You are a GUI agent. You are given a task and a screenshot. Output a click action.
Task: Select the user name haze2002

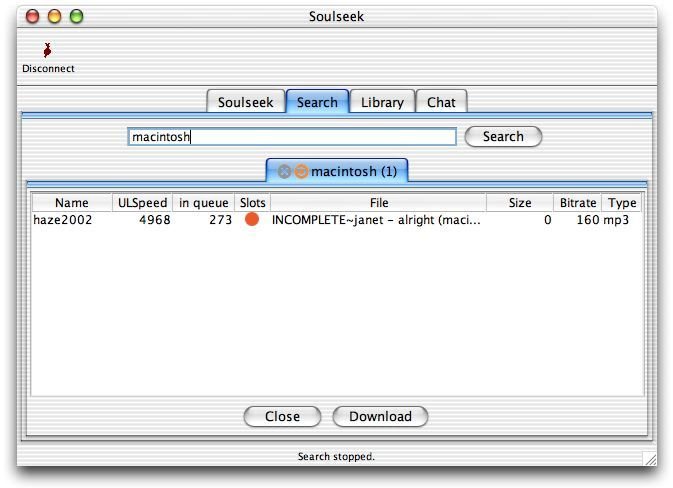(x=63, y=220)
